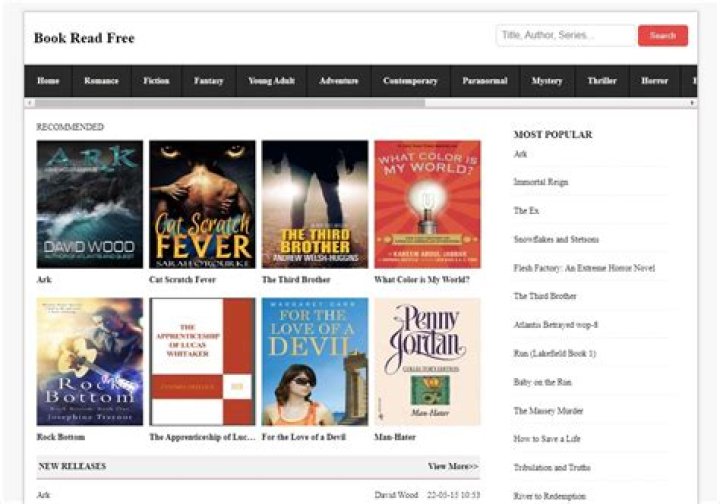Image resolution: width=720 pixels, height=504 pixels.
Task: Click What Color is My World? title link
Action: [422, 280]
